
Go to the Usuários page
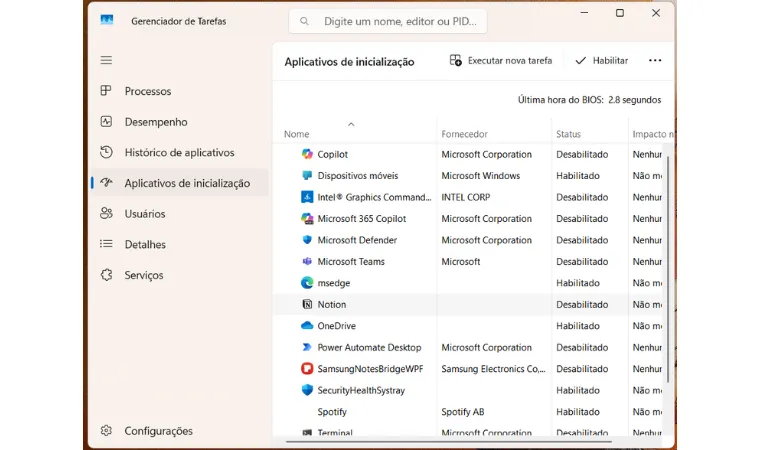click(180, 213)
